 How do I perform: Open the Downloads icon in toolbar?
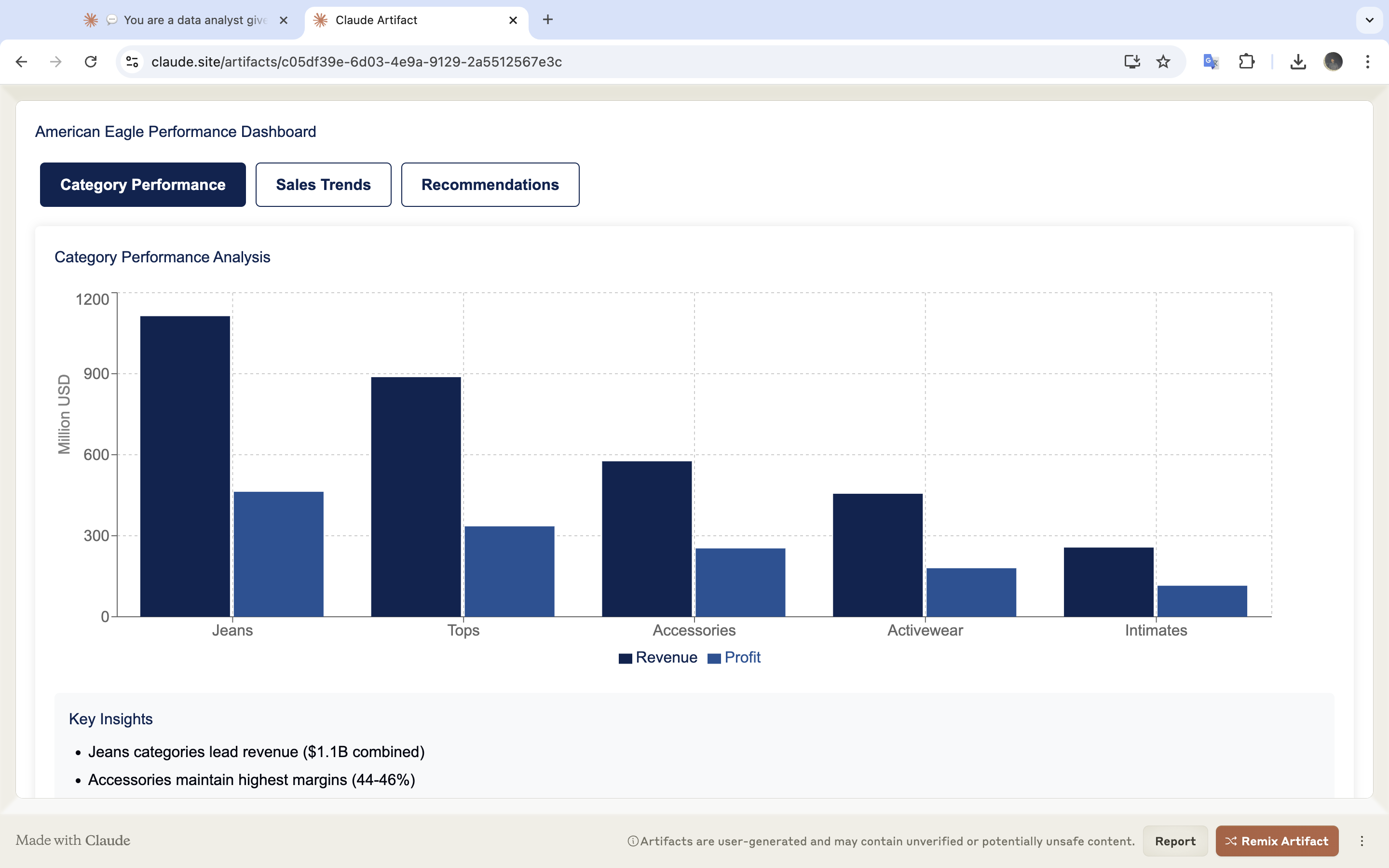coord(1298,61)
